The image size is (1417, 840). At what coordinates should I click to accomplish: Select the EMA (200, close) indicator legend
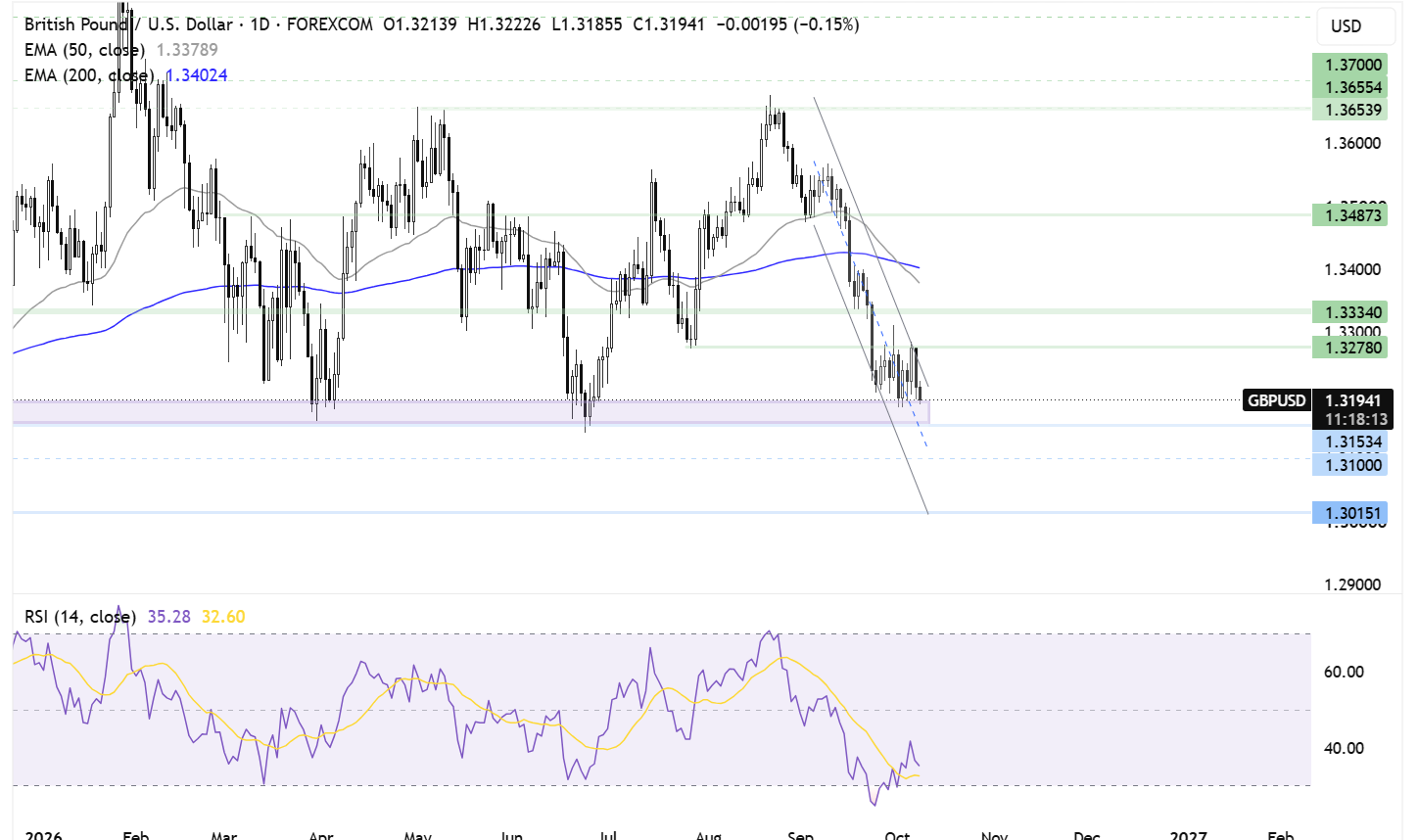point(89,75)
